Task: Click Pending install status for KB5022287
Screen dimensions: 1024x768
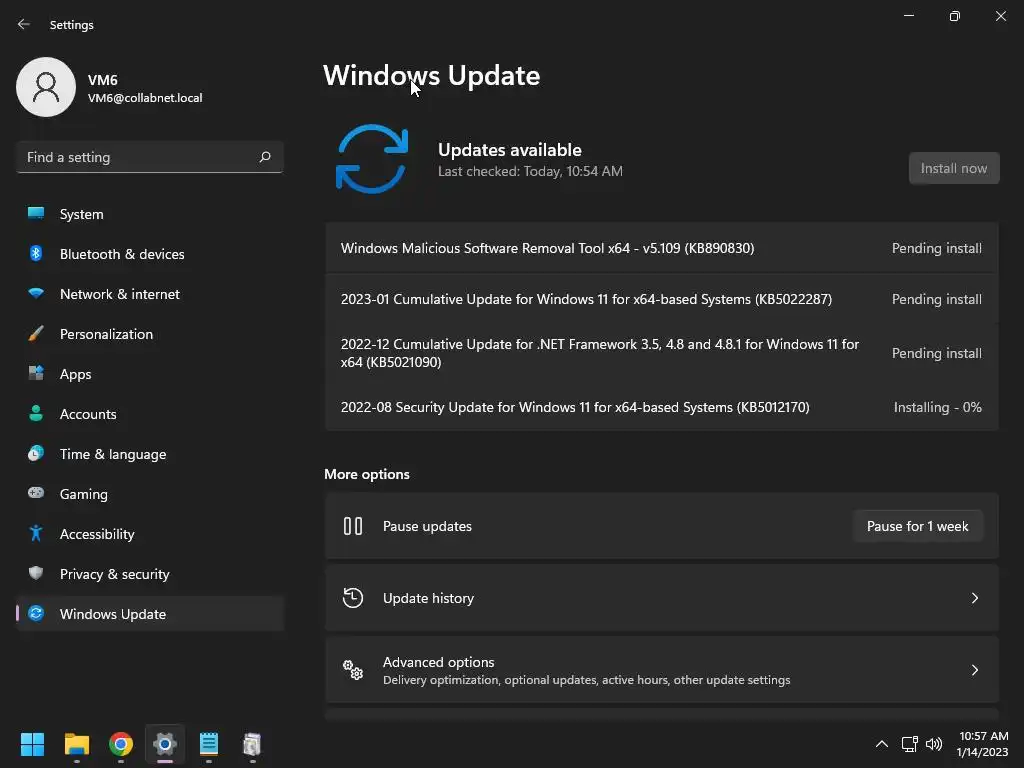Action: coord(936,299)
